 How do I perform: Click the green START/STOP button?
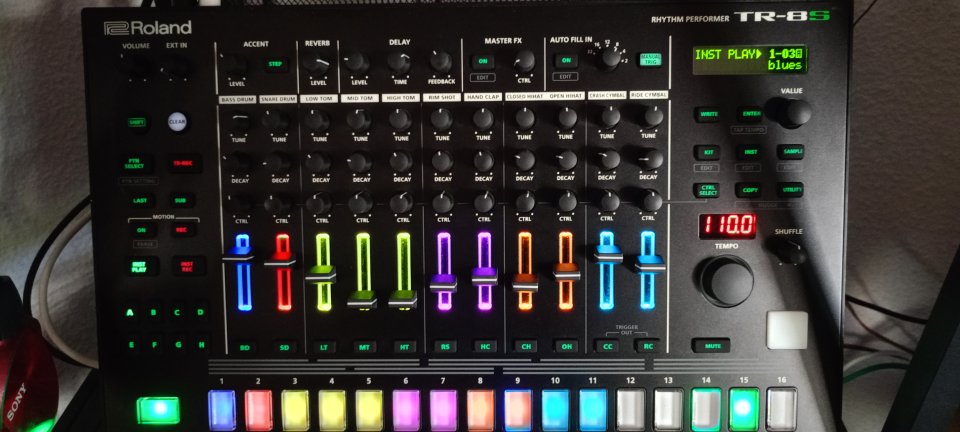(x=158, y=410)
